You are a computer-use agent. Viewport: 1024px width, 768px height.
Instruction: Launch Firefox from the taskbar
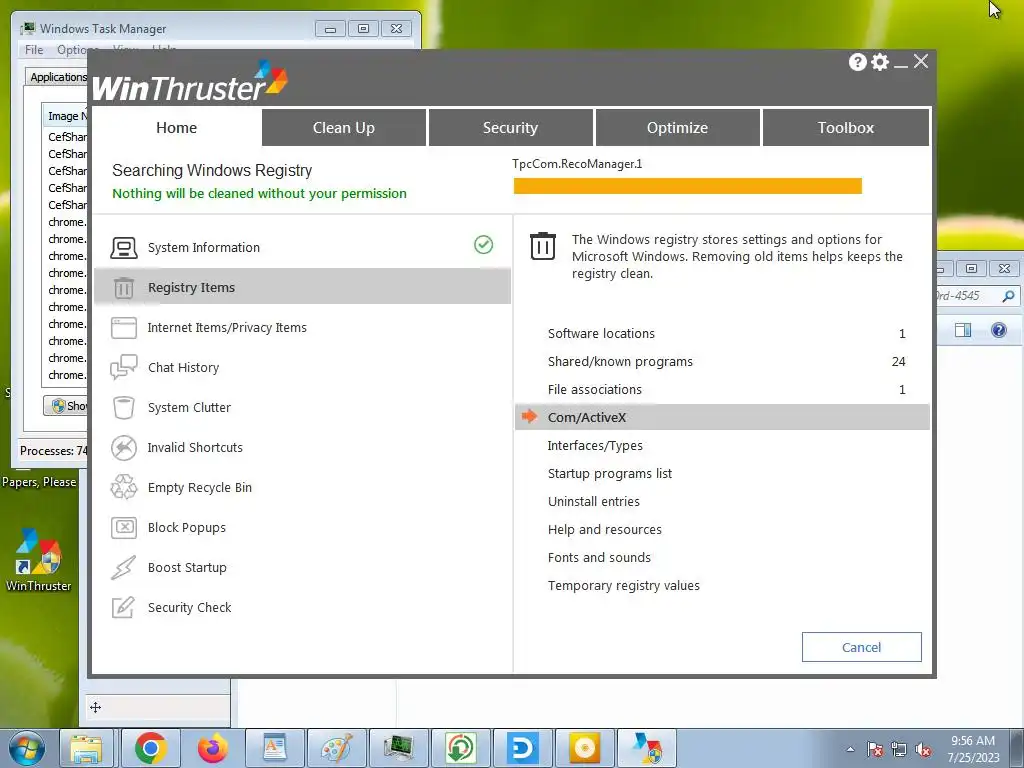tap(212, 748)
